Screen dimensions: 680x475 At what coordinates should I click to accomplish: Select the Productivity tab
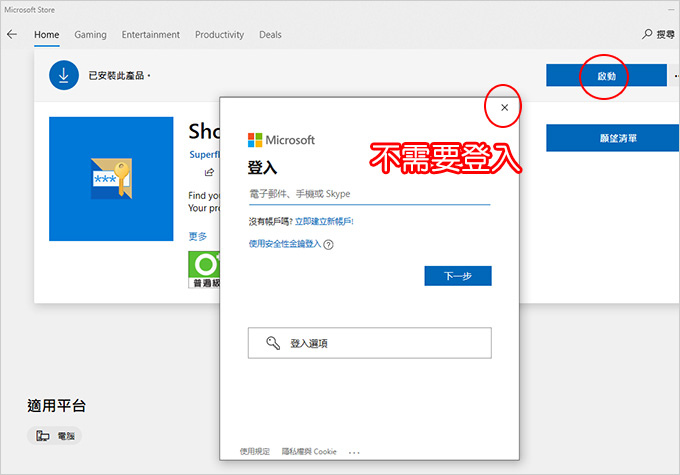pos(219,35)
